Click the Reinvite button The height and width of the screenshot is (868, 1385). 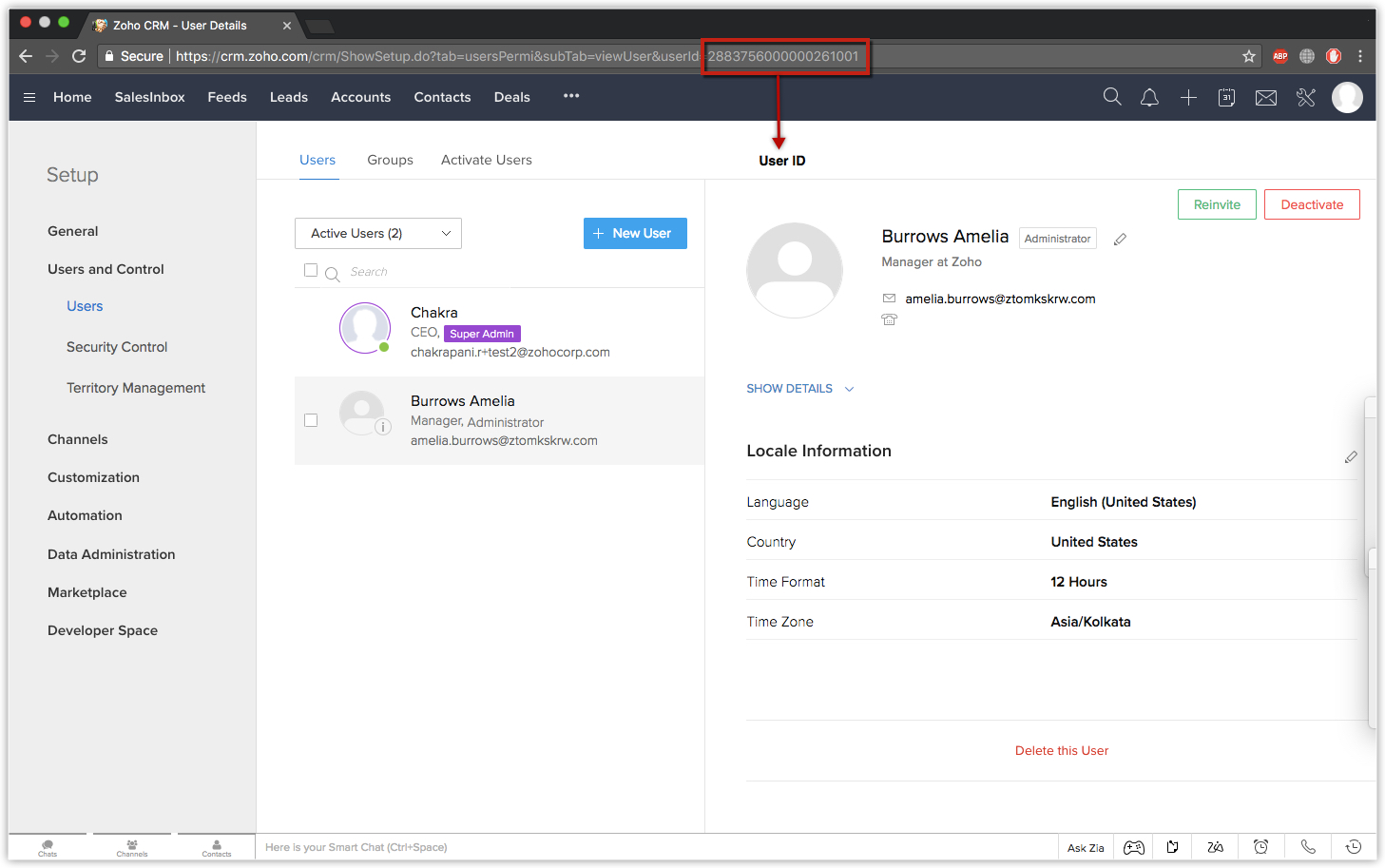pos(1217,204)
